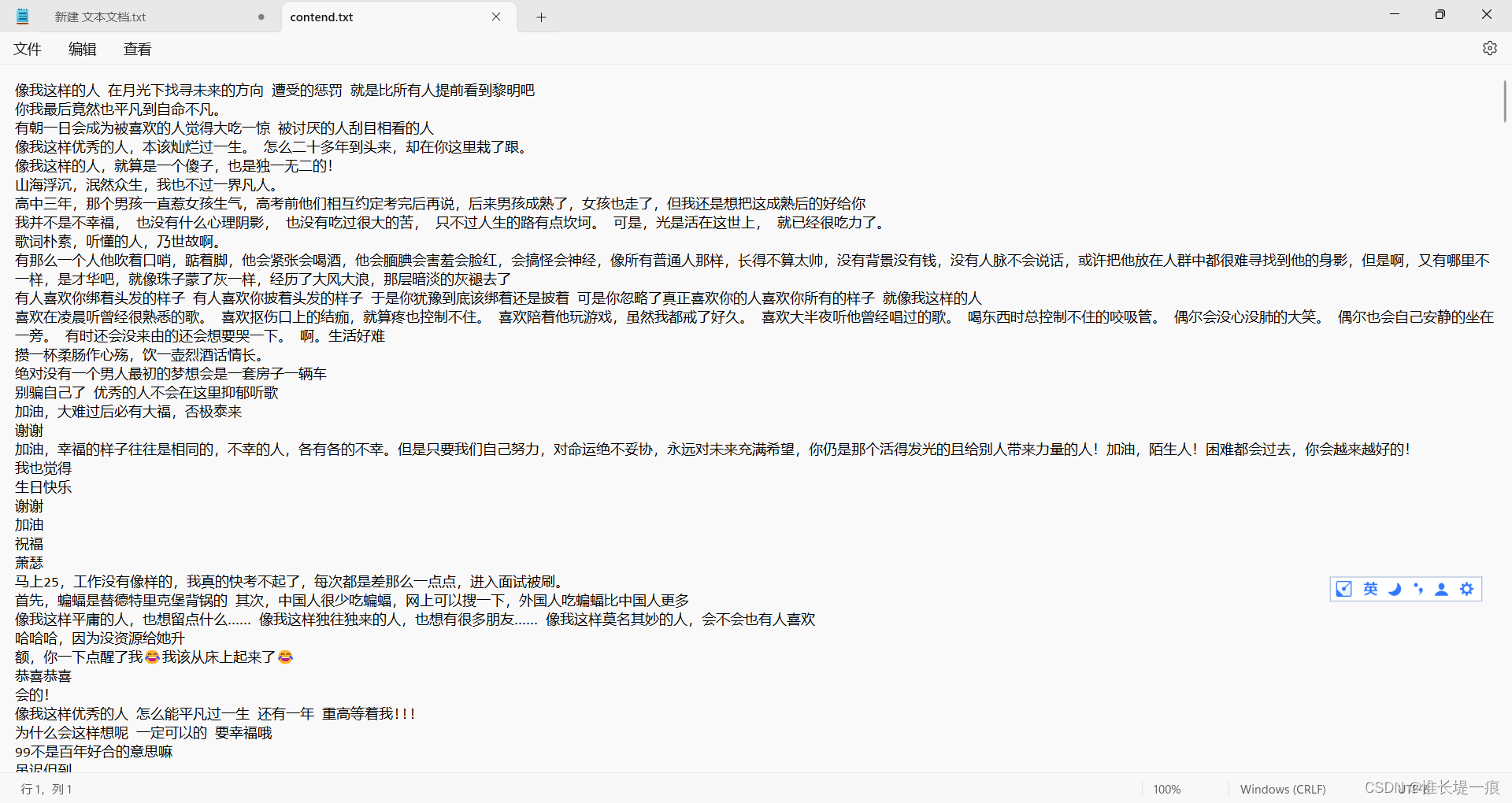Screen dimensions: 1512x803
Task: Click line starting 哈哈哈，因为没资源给她升
Action: (100, 638)
